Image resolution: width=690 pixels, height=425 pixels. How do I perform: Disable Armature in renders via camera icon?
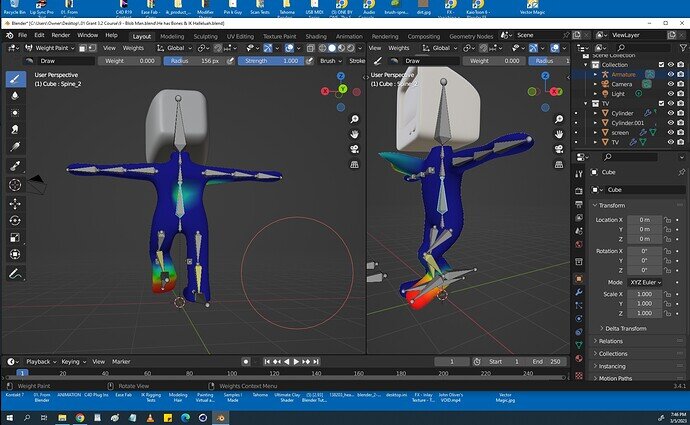[681, 74]
